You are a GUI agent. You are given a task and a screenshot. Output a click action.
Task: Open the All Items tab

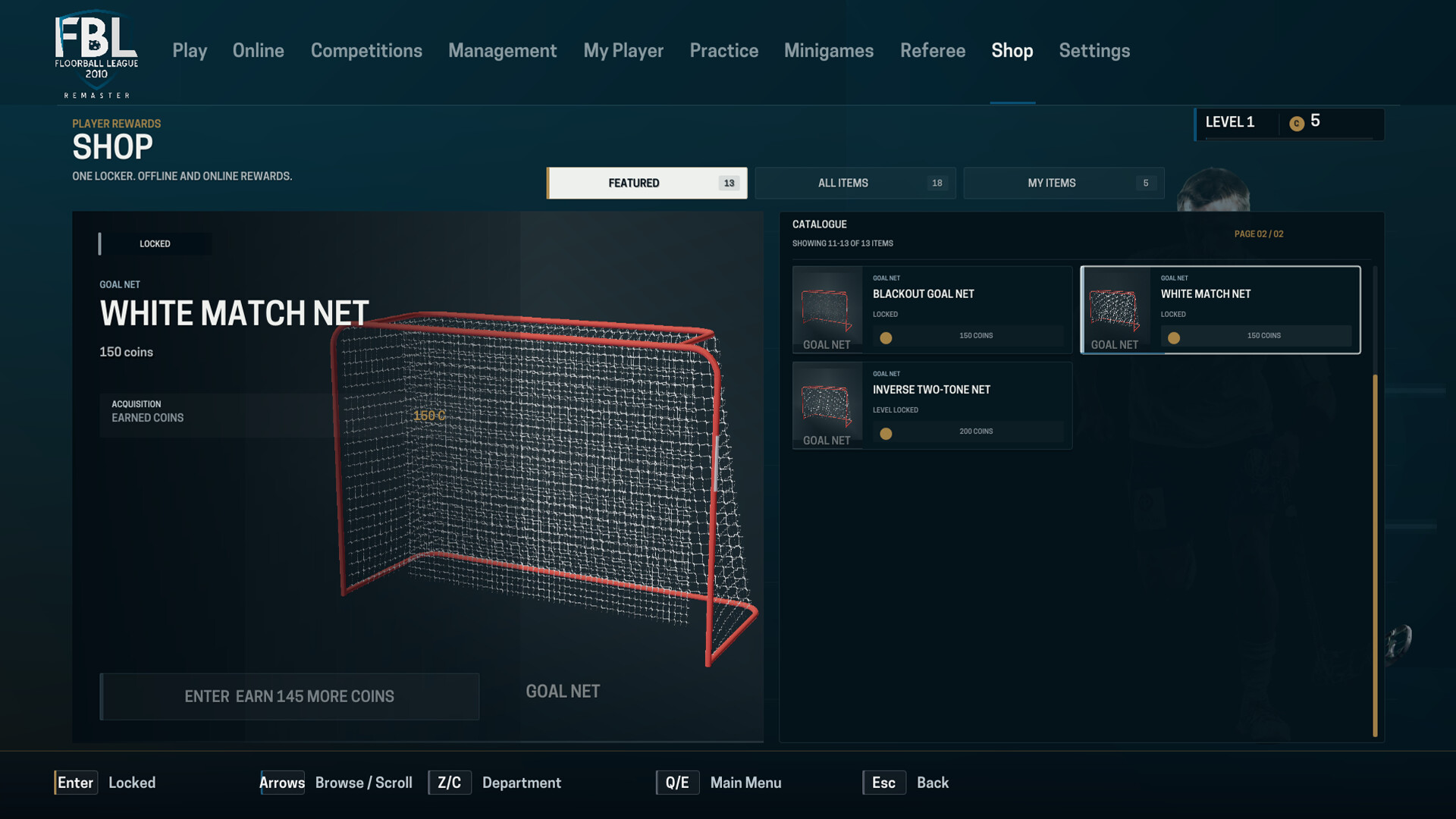pos(855,183)
